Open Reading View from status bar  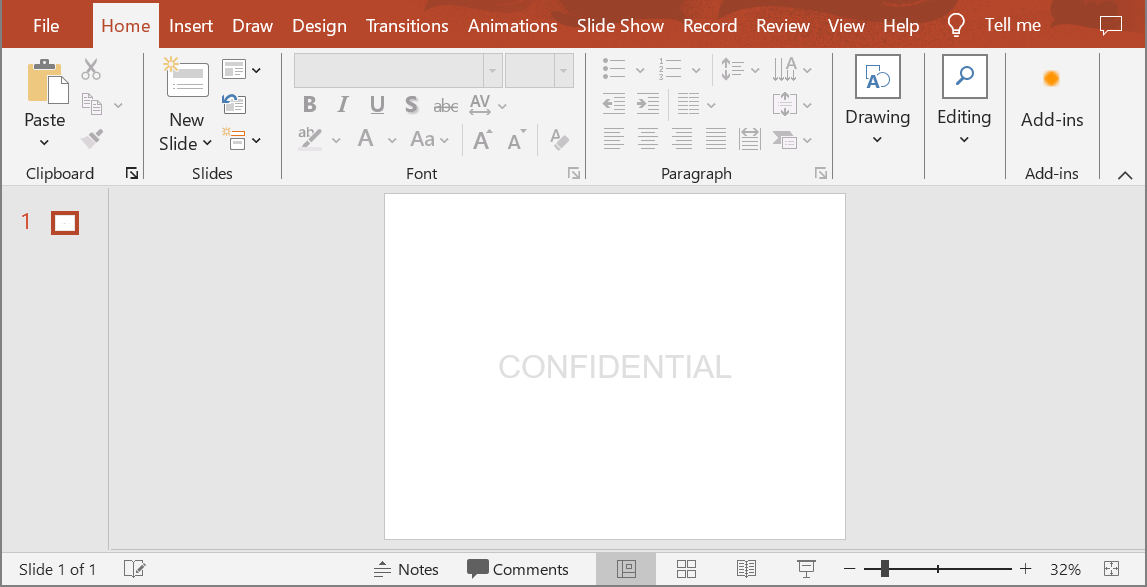(x=746, y=569)
